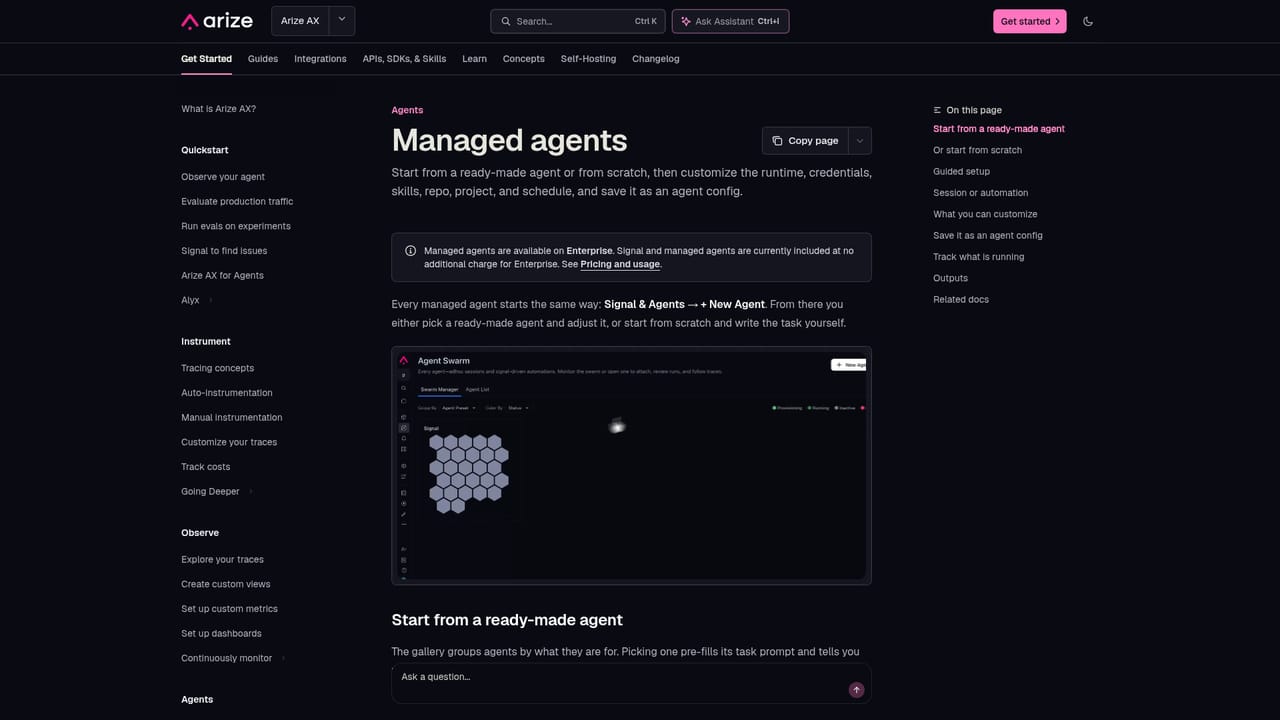Screen dimensions: 1280x720
Task: Open the Integrations tab
Action: click(320, 59)
